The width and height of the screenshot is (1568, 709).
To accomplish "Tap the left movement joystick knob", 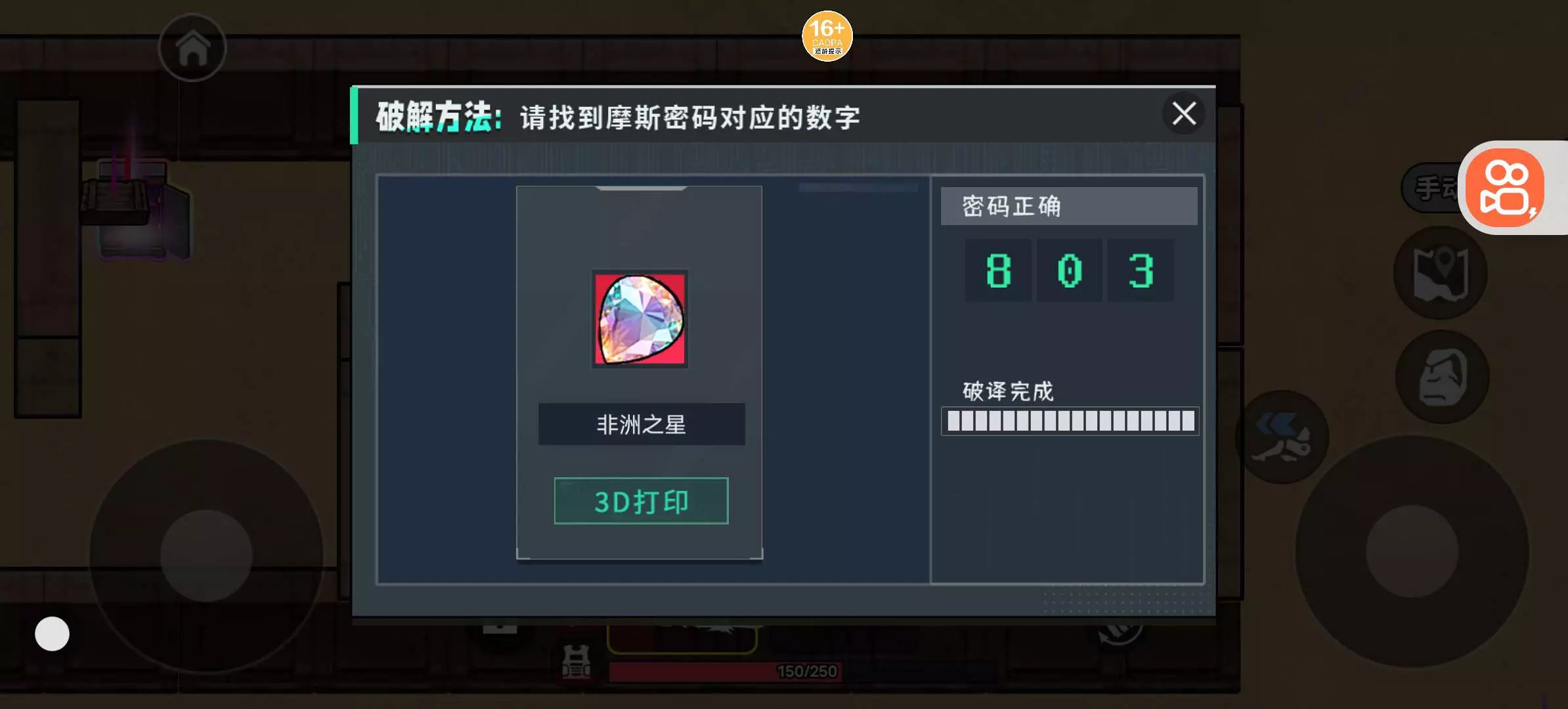I will [206, 556].
